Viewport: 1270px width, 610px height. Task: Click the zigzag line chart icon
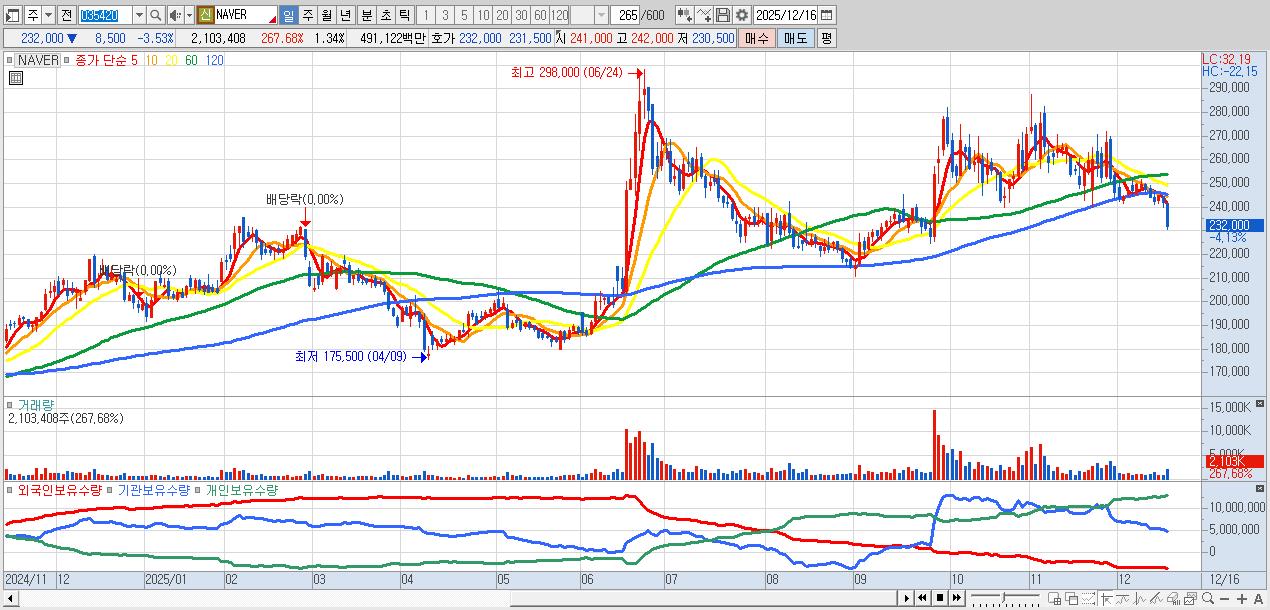point(1139,598)
